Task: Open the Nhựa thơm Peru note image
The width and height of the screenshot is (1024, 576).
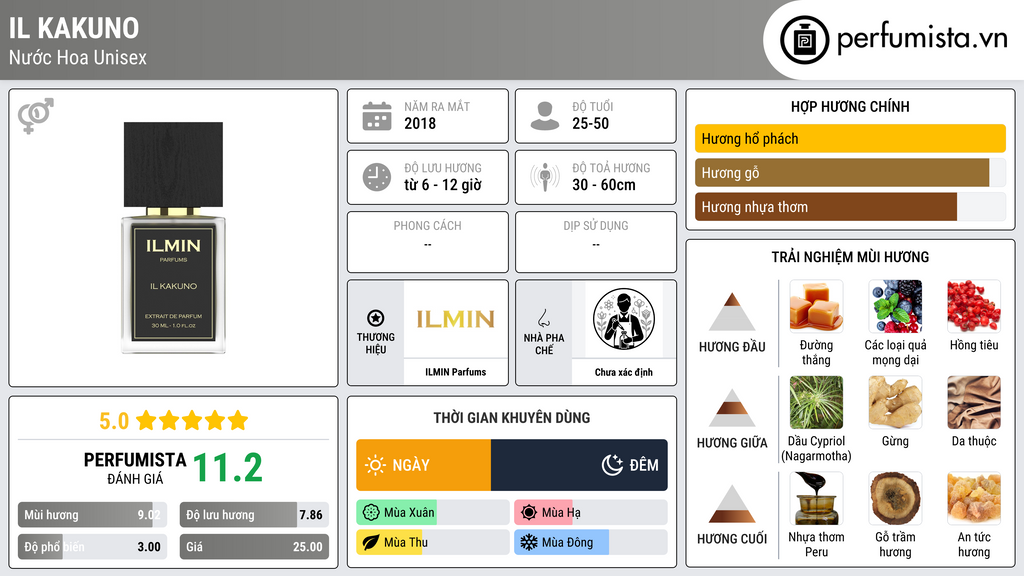Action: 816,498
